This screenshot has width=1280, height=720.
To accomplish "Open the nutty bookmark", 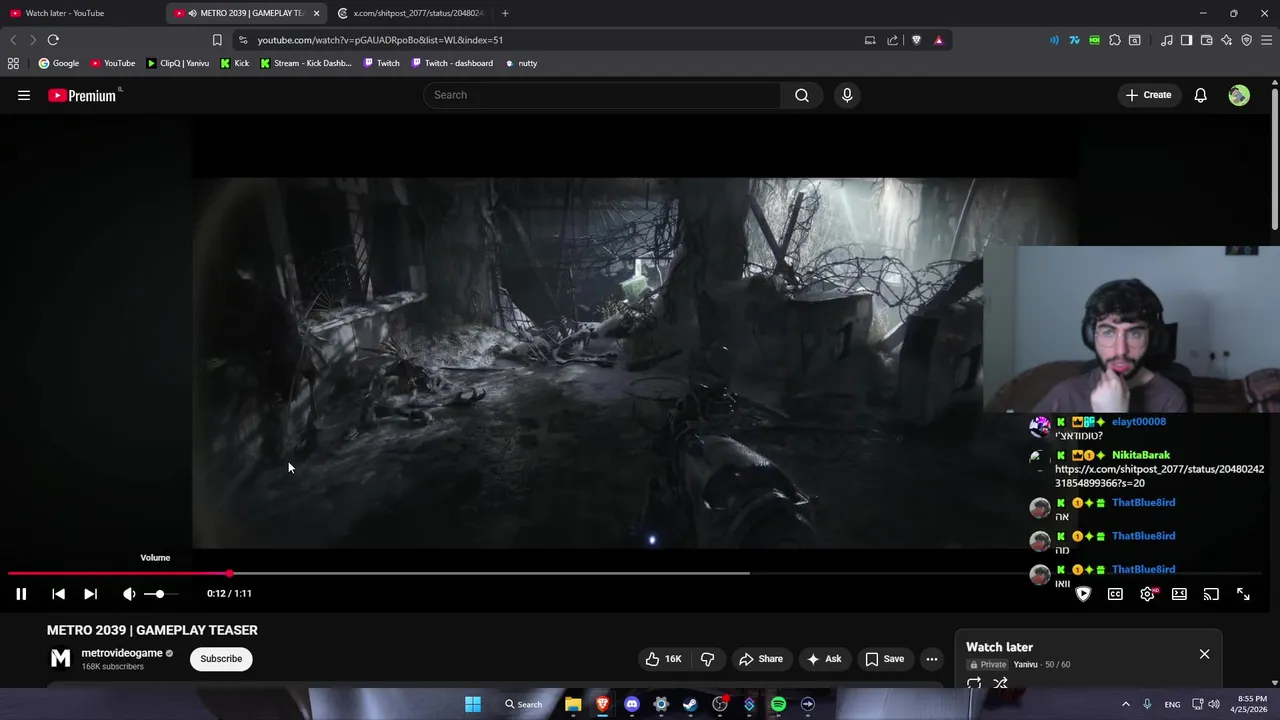I will coord(521,63).
